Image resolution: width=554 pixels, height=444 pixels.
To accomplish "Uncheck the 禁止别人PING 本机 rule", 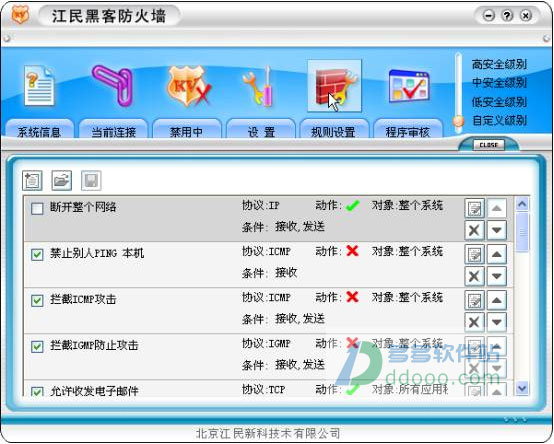I will point(37,254).
